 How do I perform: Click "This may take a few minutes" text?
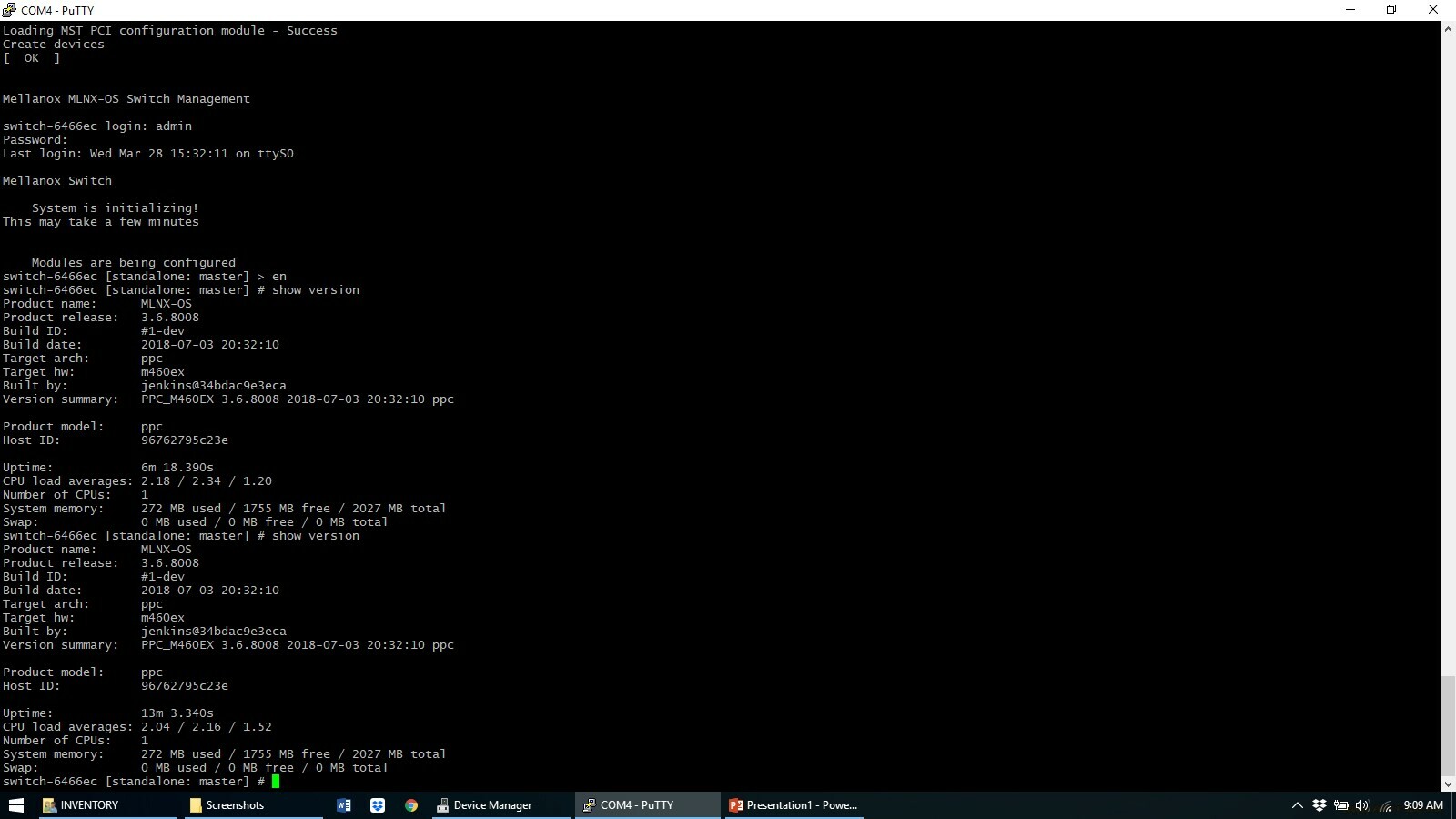tap(101, 222)
